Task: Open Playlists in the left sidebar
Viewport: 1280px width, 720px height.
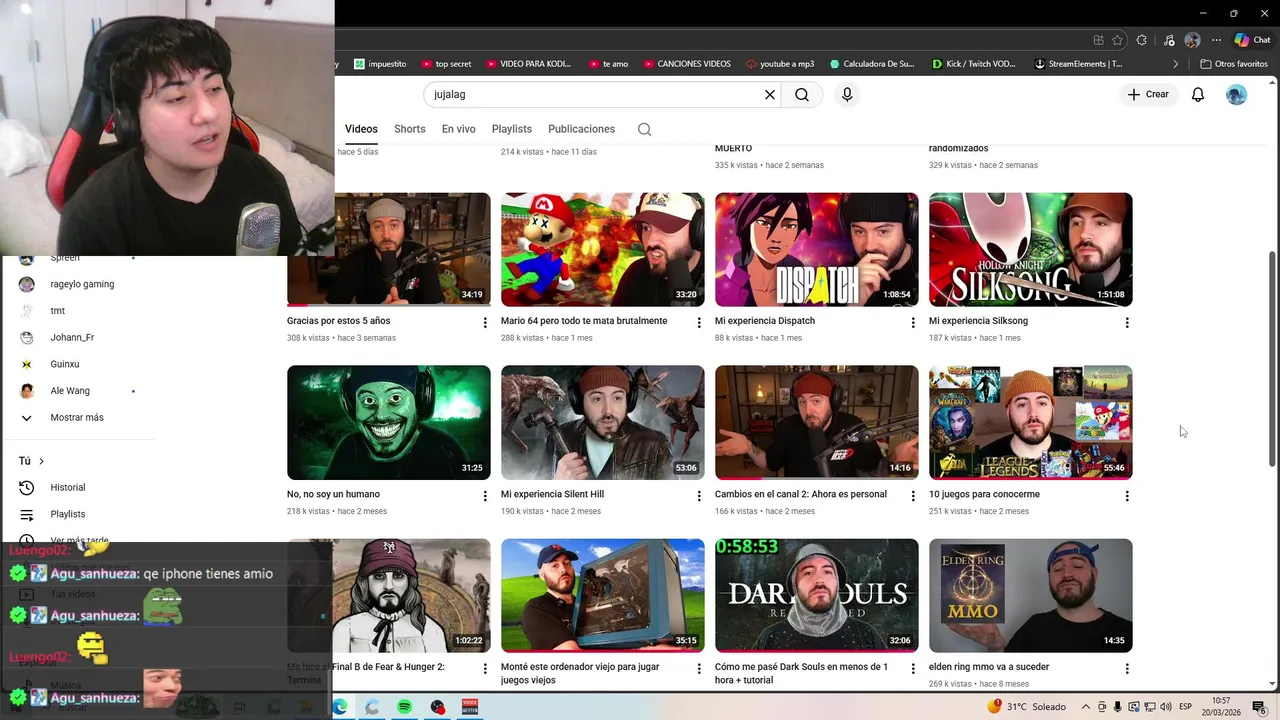Action: click(68, 514)
